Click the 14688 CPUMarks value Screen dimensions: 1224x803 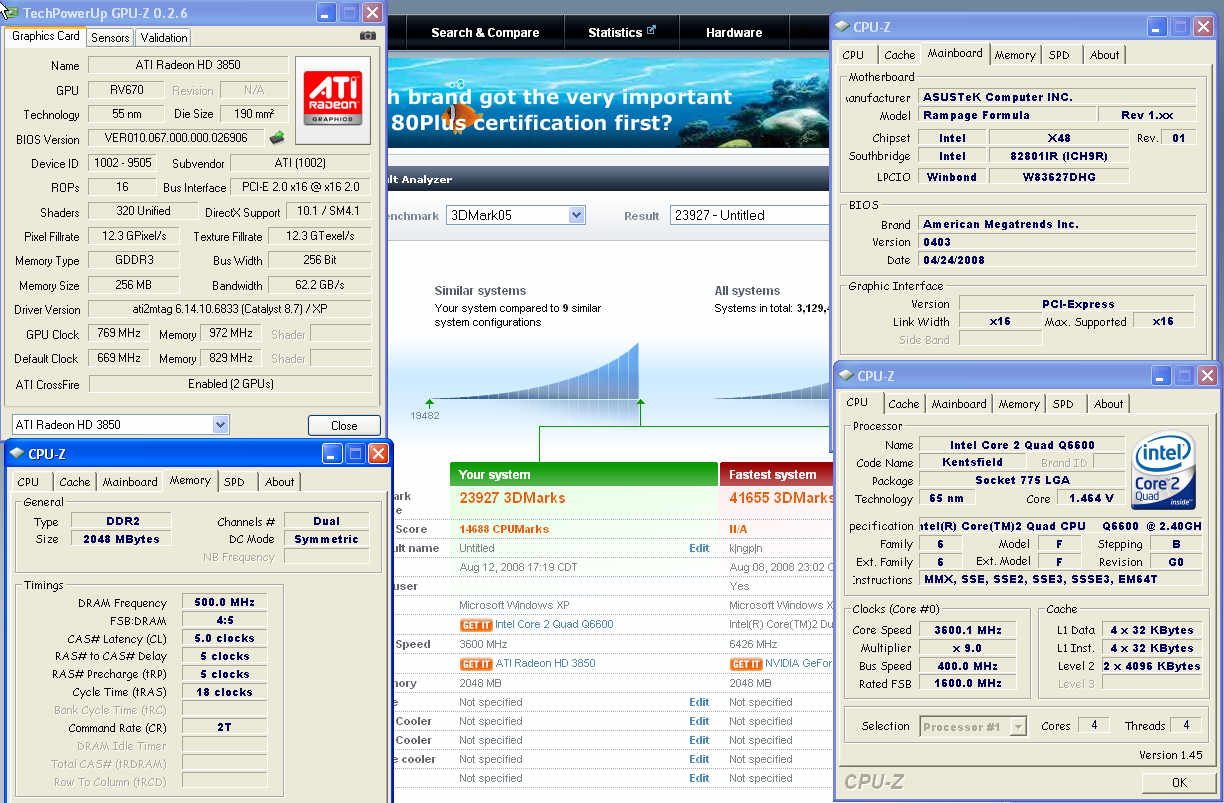coord(502,529)
